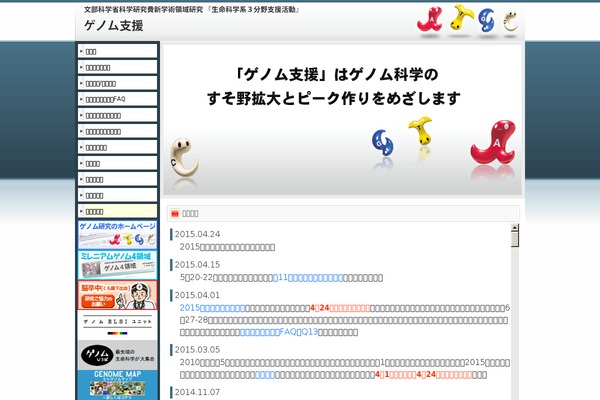Screen dimensions: 600x400
Task: Click the blue G mascot in the header
Action: [487, 20]
